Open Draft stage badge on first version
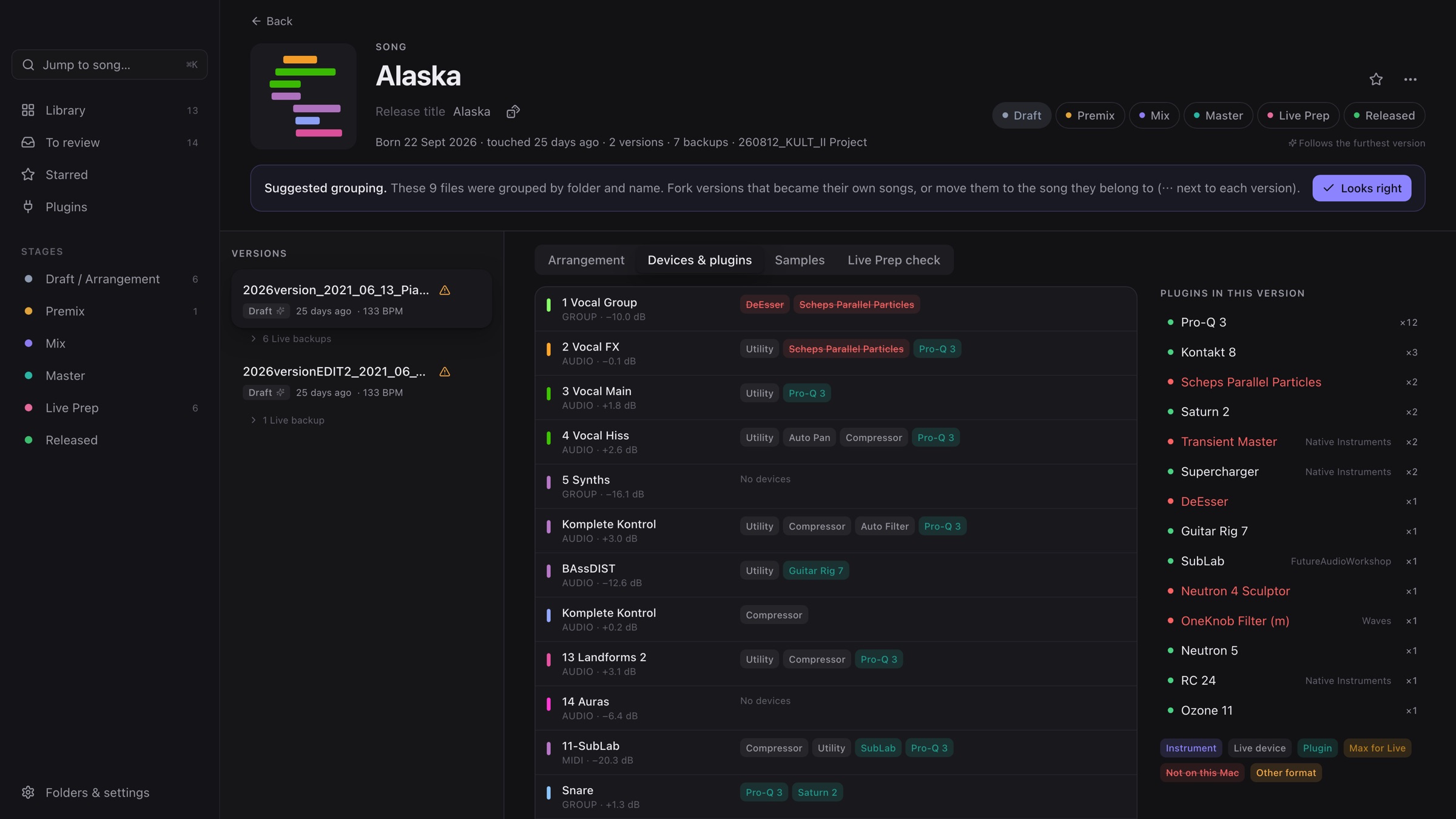1456x819 pixels. coord(266,311)
